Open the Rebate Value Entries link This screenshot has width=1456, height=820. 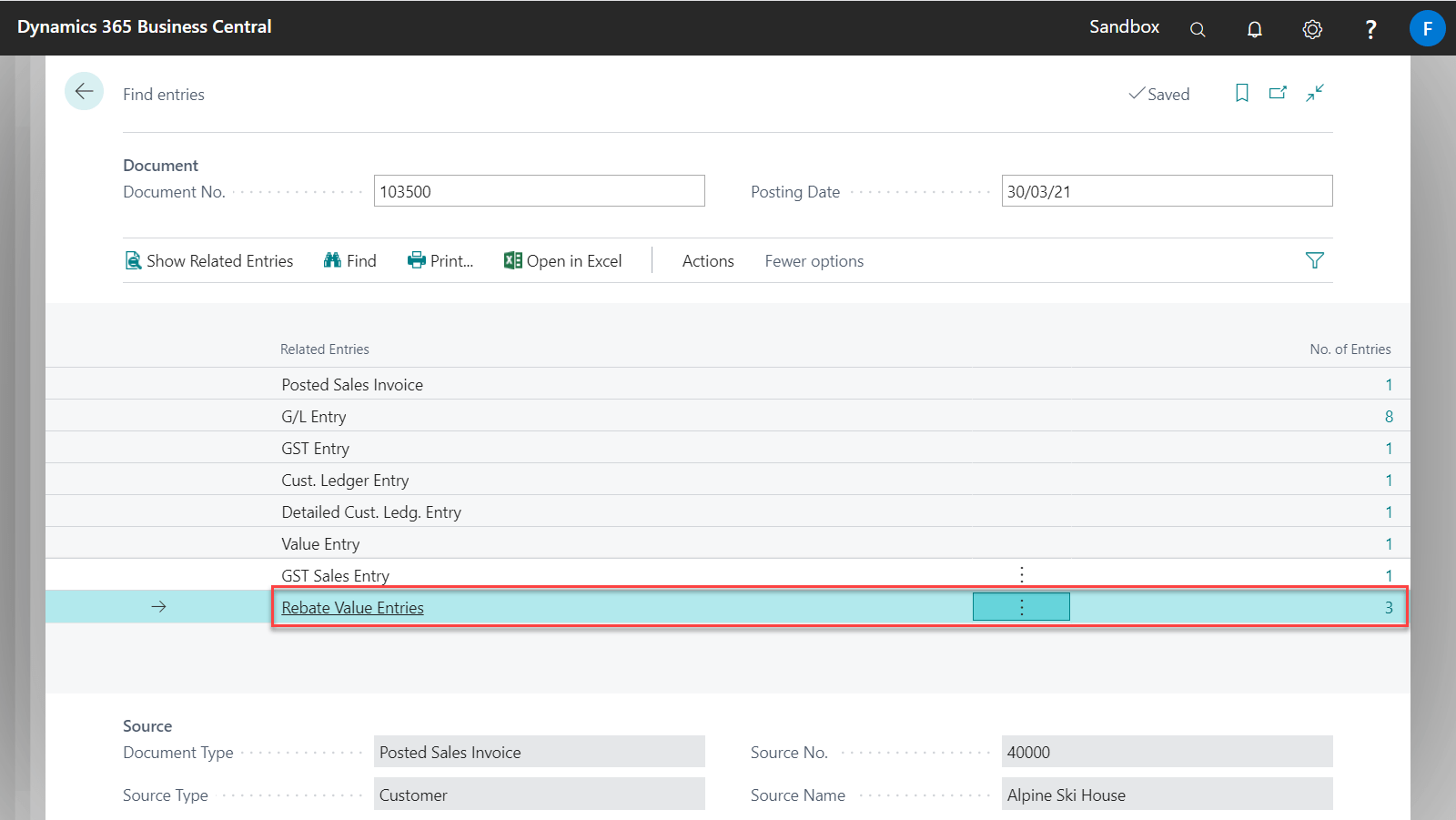pyautogui.click(x=353, y=608)
